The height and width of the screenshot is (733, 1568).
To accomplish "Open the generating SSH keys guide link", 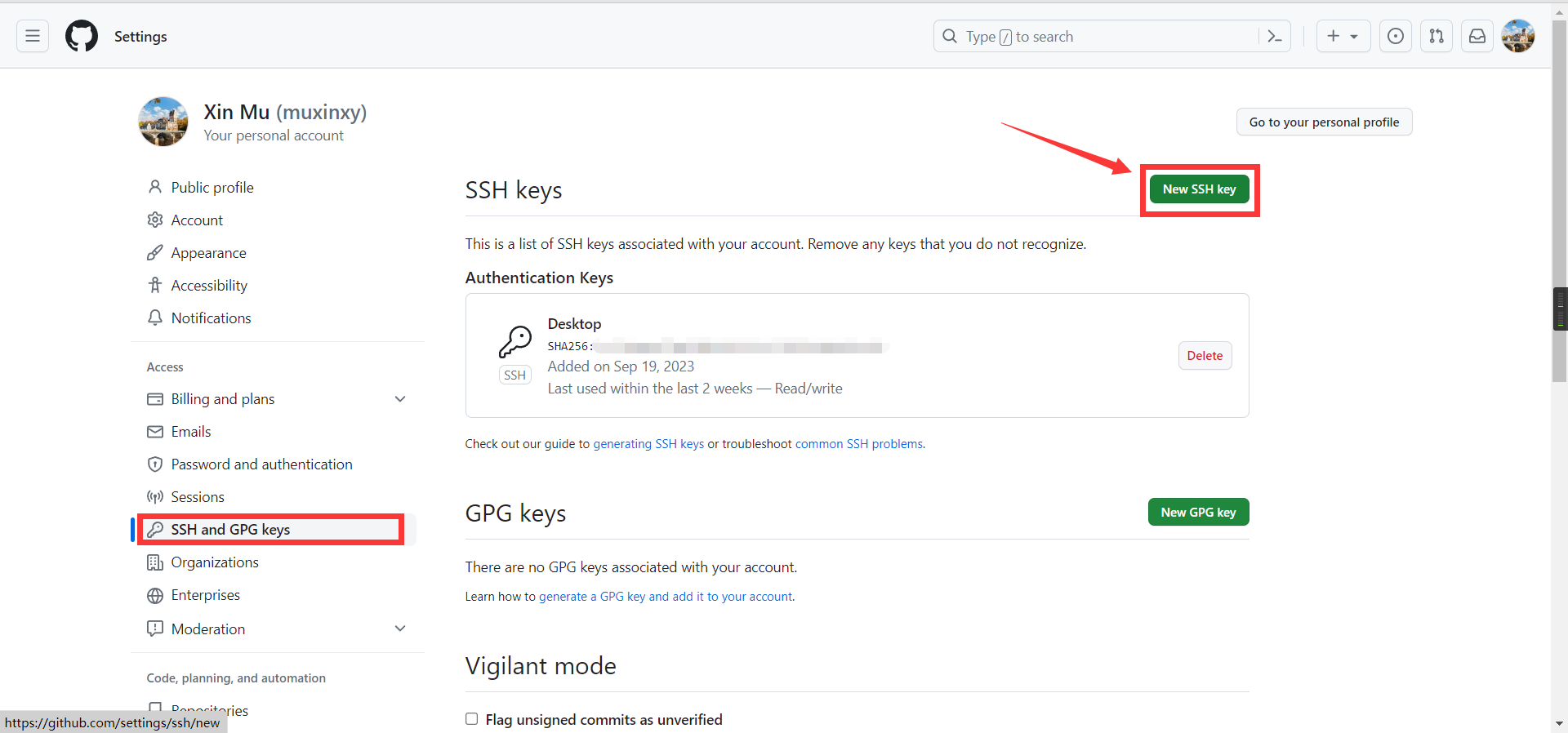I will click(x=648, y=444).
